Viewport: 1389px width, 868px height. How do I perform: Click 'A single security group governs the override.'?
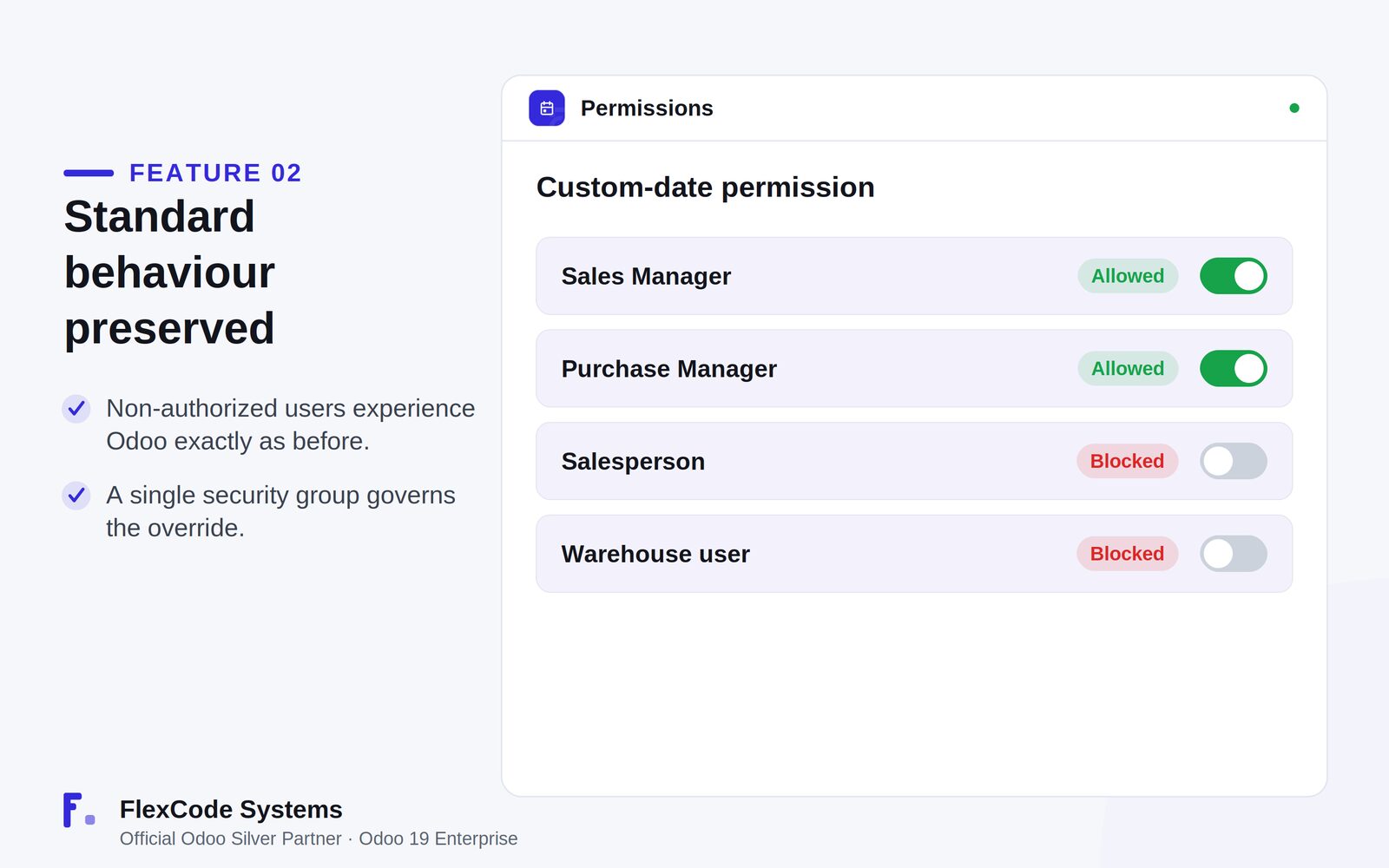[280, 512]
